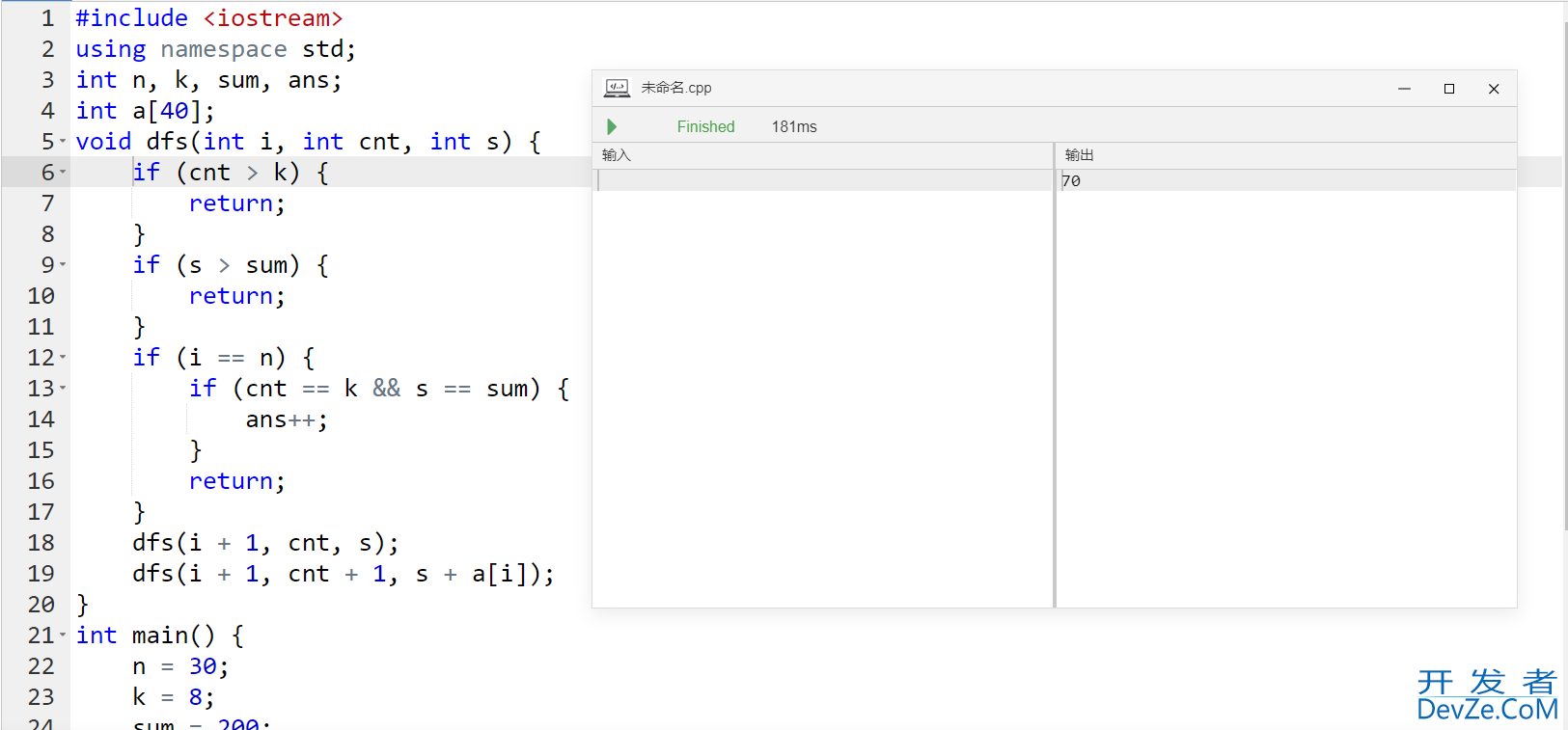
Task: Click the return statement on line 10
Action: click(x=237, y=296)
